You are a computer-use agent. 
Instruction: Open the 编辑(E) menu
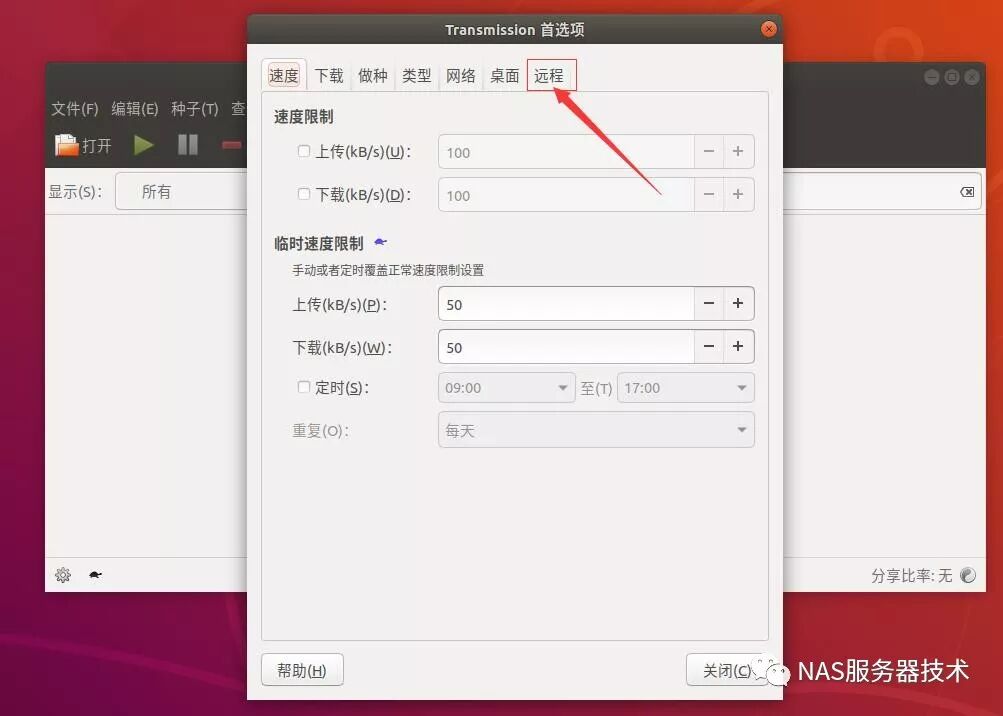point(135,109)
